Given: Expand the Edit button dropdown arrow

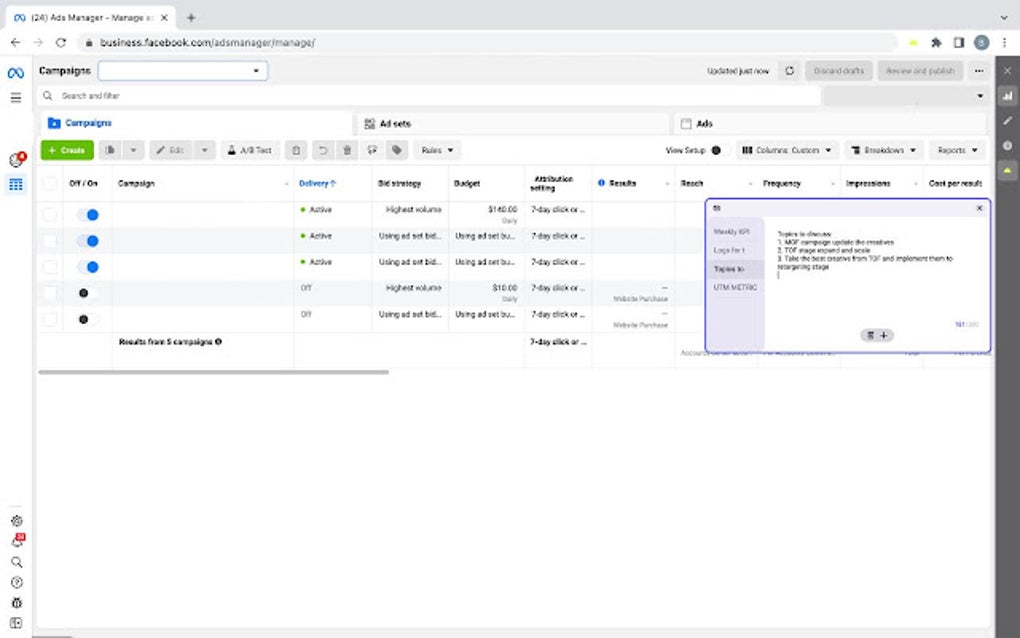Looking at the screenshot, I should 204,150.
